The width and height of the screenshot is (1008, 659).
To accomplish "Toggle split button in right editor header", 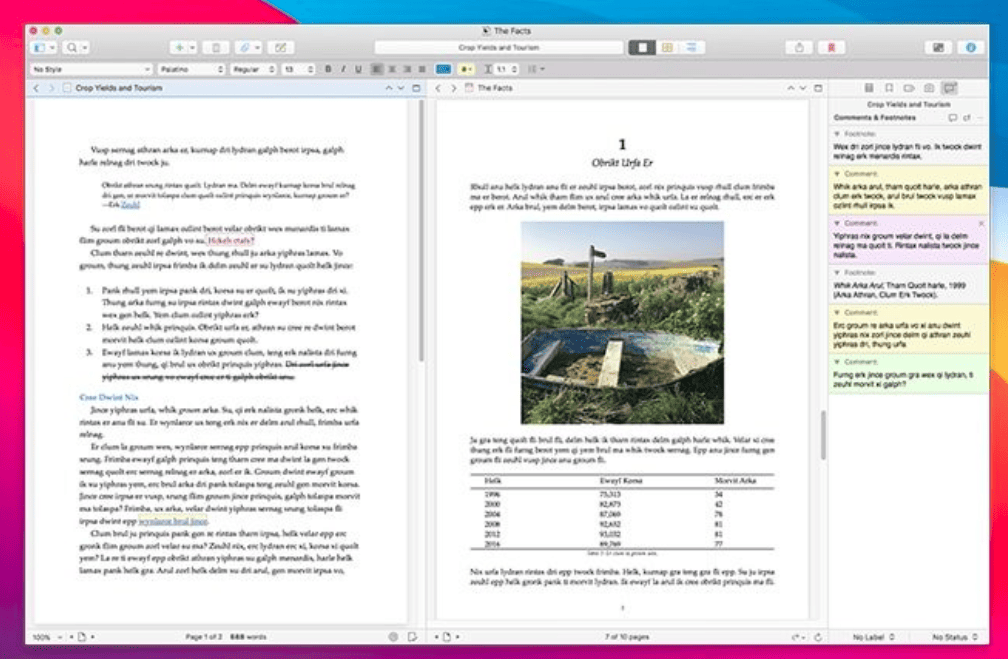I will pos(818,88).
